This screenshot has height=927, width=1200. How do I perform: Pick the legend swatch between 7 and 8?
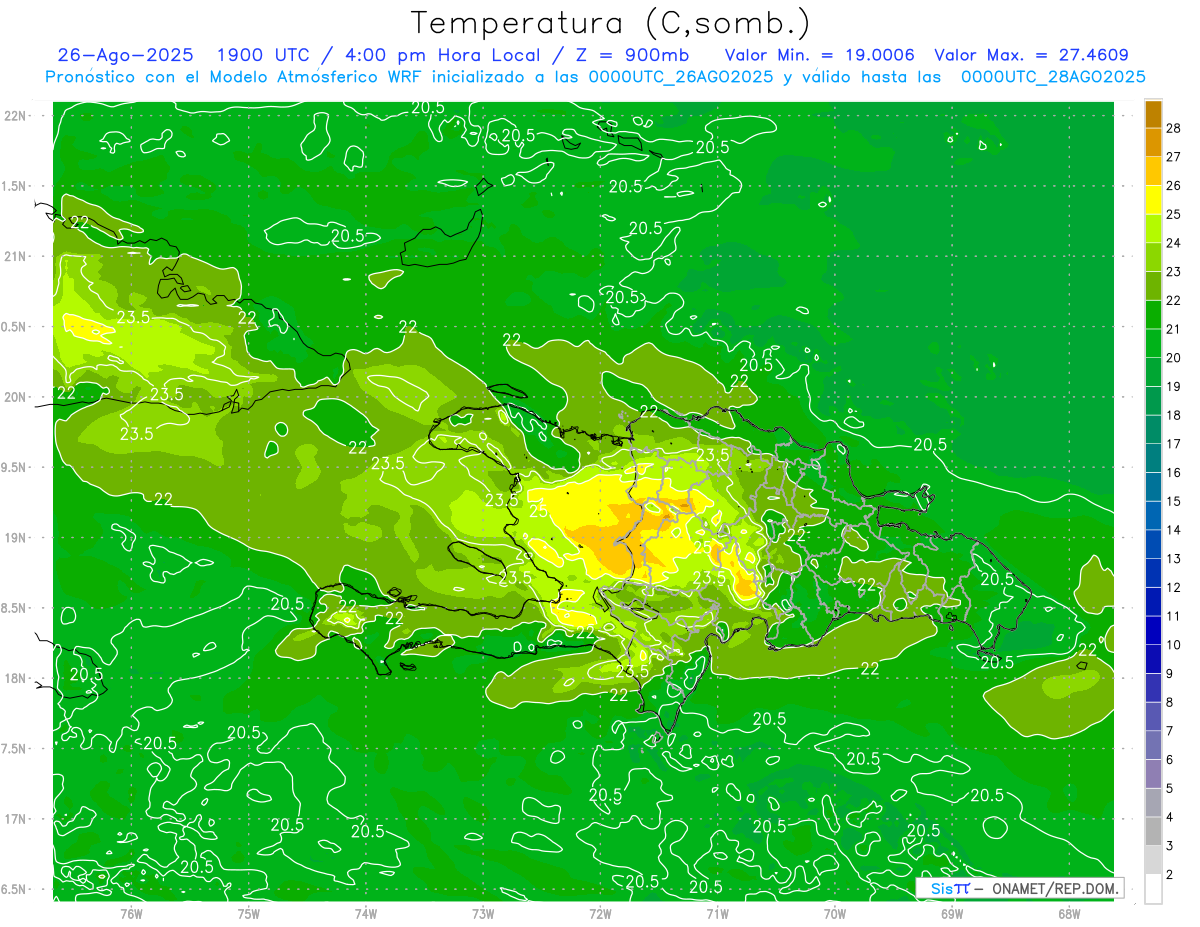pyautogui.click(x=1153, y=717)
